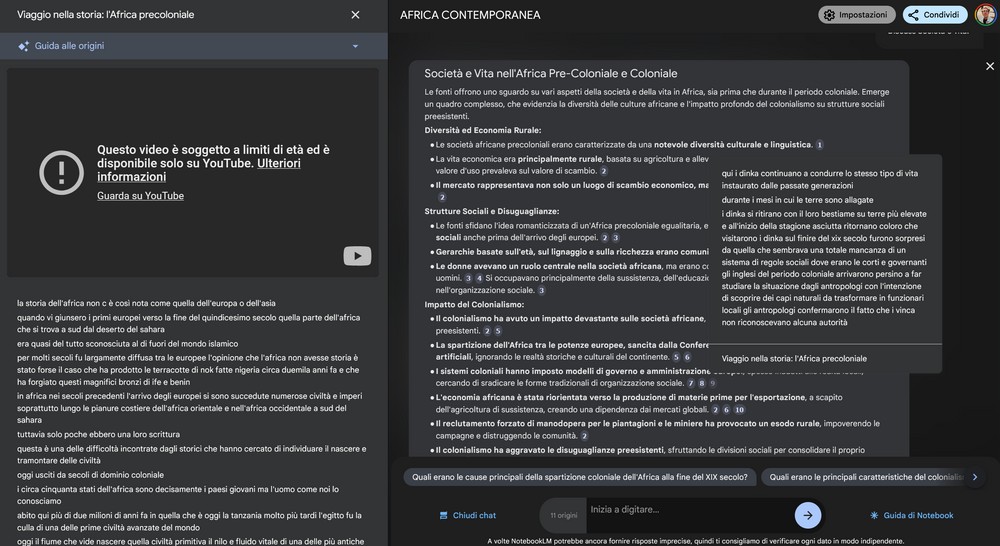Click citation 10 after mercati globali

click(739, 410)
